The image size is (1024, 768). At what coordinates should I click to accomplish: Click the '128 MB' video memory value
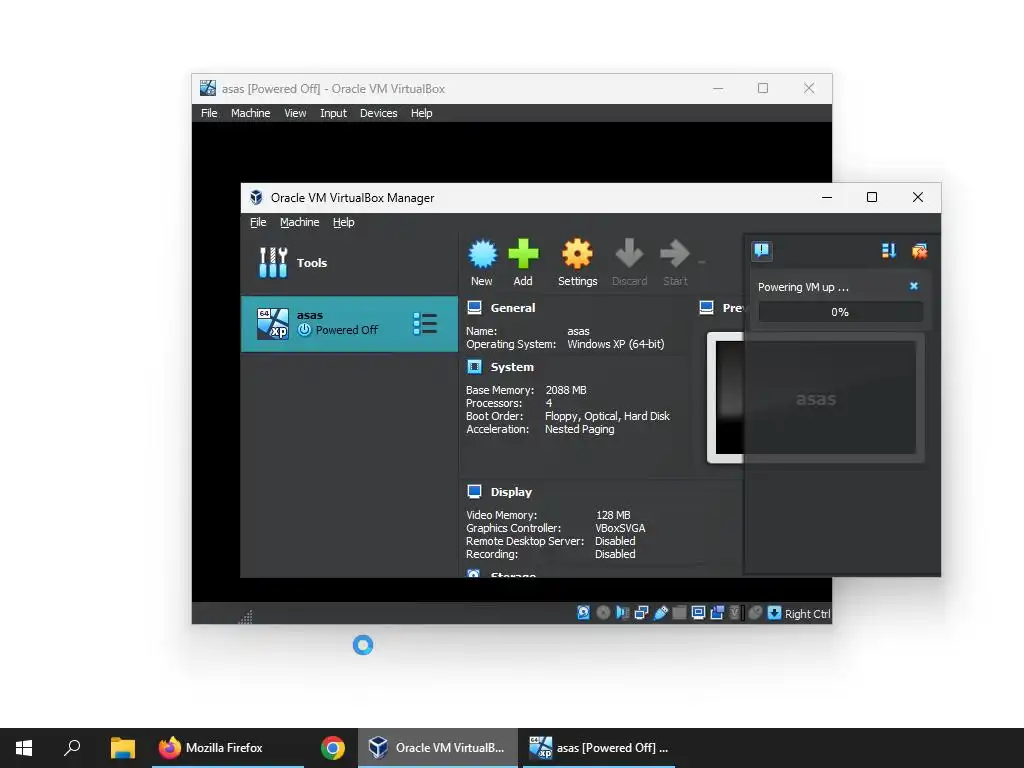pyautogui.click(x=613, y=515)
